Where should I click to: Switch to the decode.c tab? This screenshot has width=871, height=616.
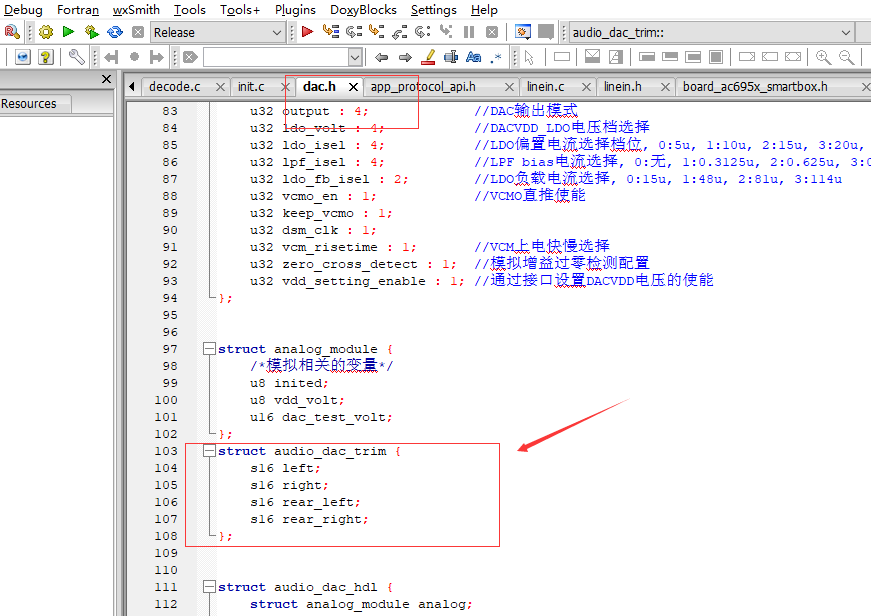point(174,87)
